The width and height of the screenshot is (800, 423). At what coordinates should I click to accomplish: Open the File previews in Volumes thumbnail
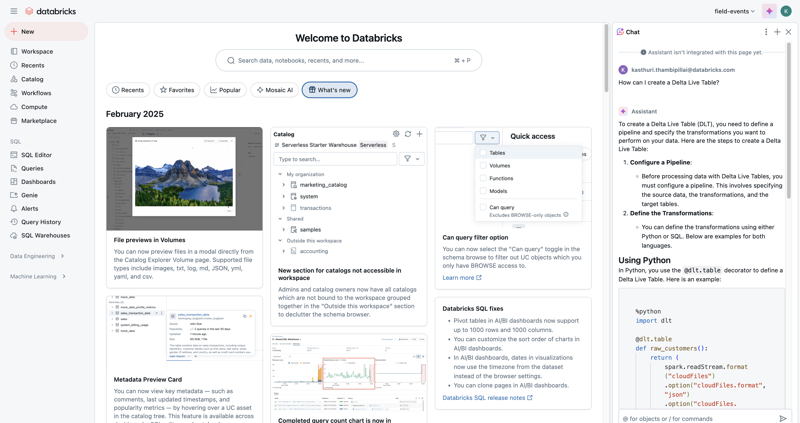(184, 179)
